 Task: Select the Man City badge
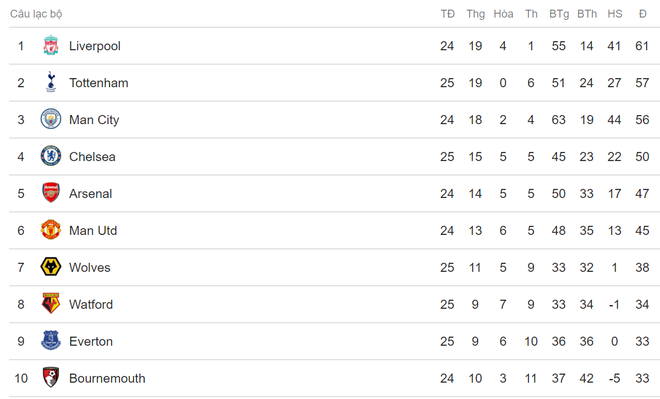tap(51, 119)
